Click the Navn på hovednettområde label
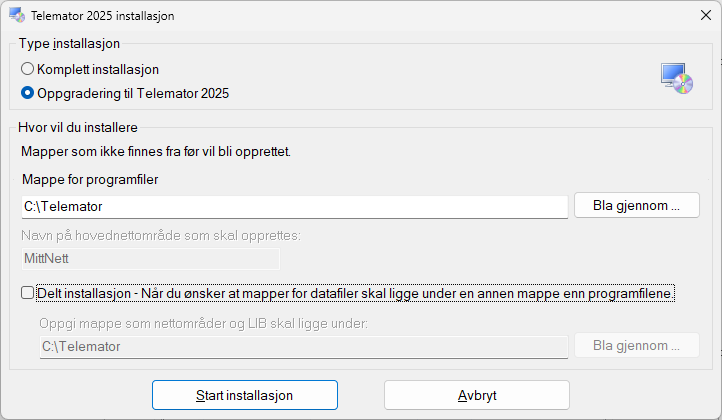Image resolution: width=722 pixels, height=420 pixels. click(x=161, y=235)
